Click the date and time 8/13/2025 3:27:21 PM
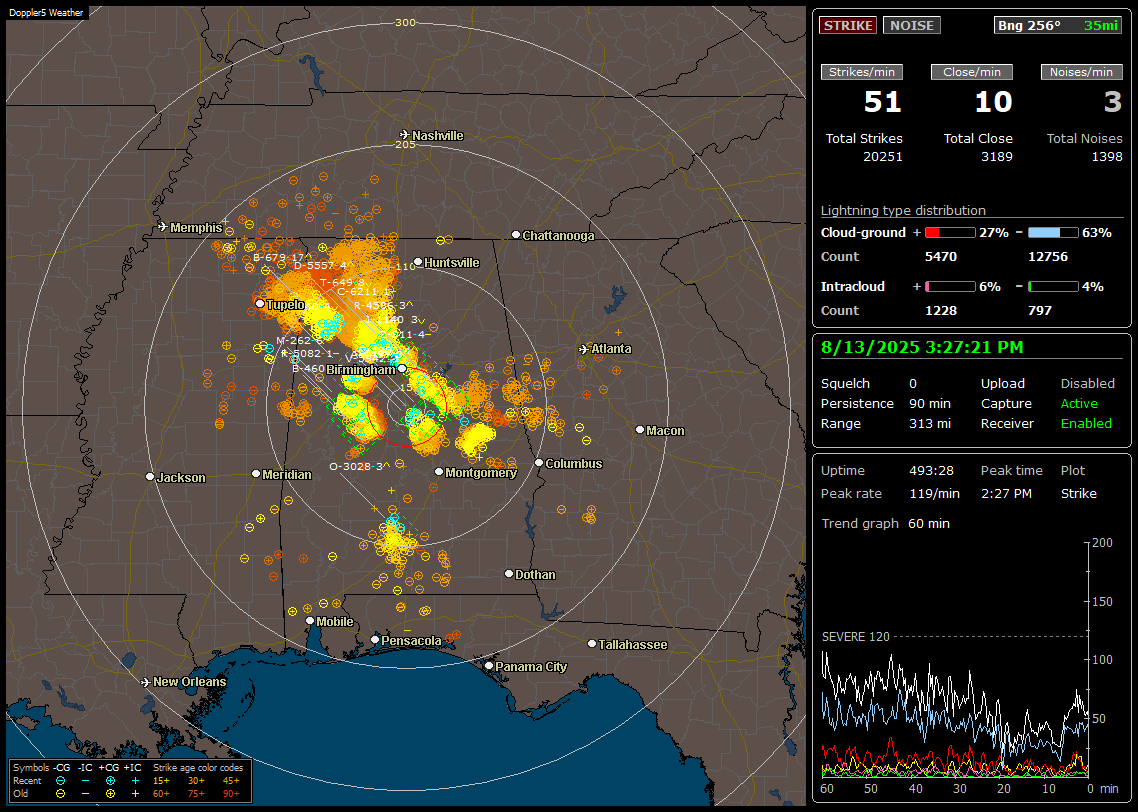Screen dimensions: 1138x812 pos(922,347)
